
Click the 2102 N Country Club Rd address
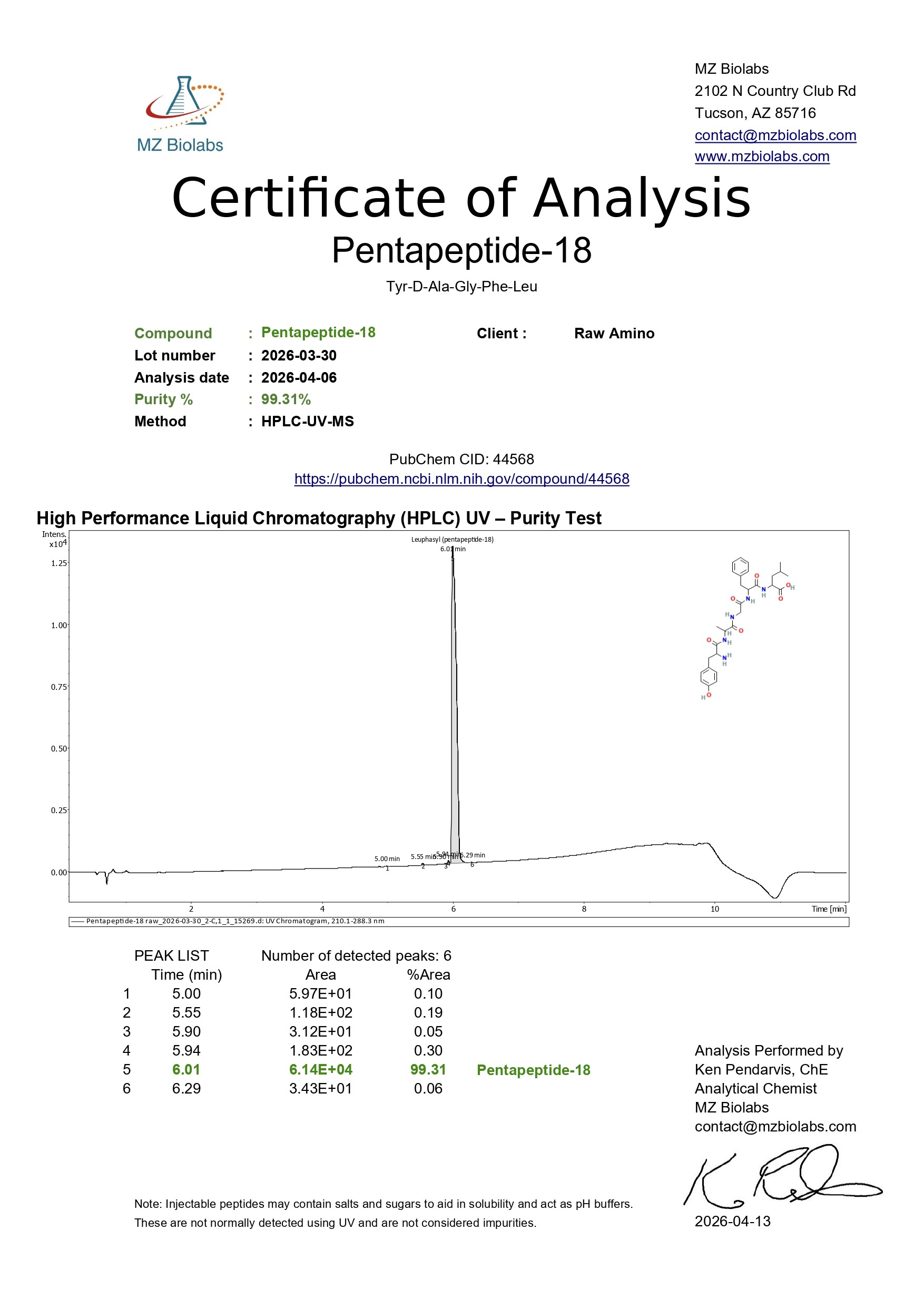[775, 91]
